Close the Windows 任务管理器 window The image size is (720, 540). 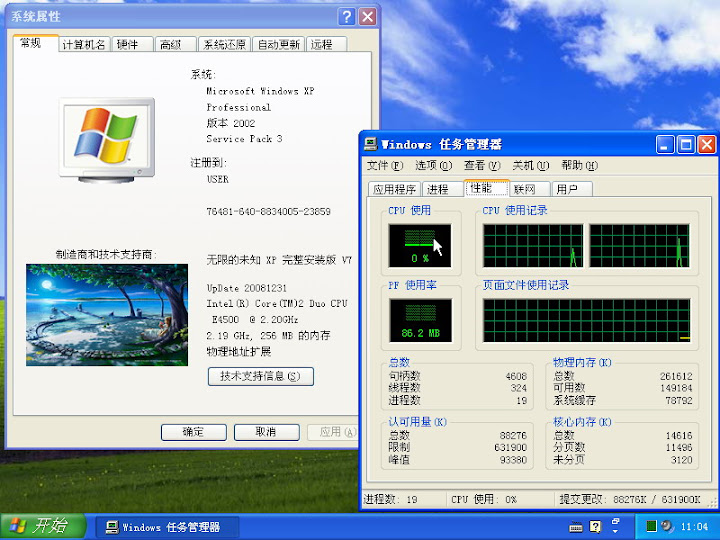tap(707, 145)
